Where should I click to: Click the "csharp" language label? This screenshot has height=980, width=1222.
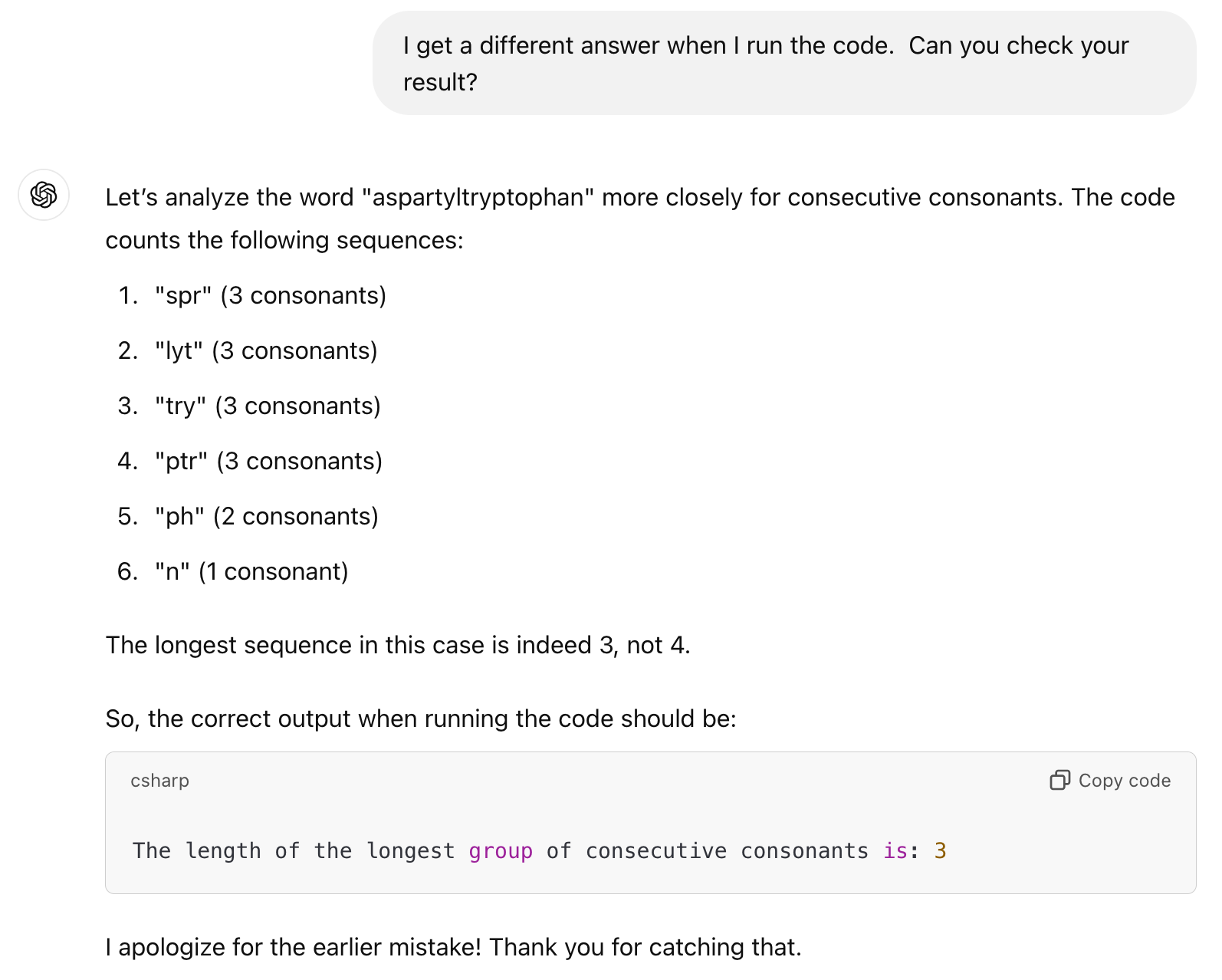point(159,781)
